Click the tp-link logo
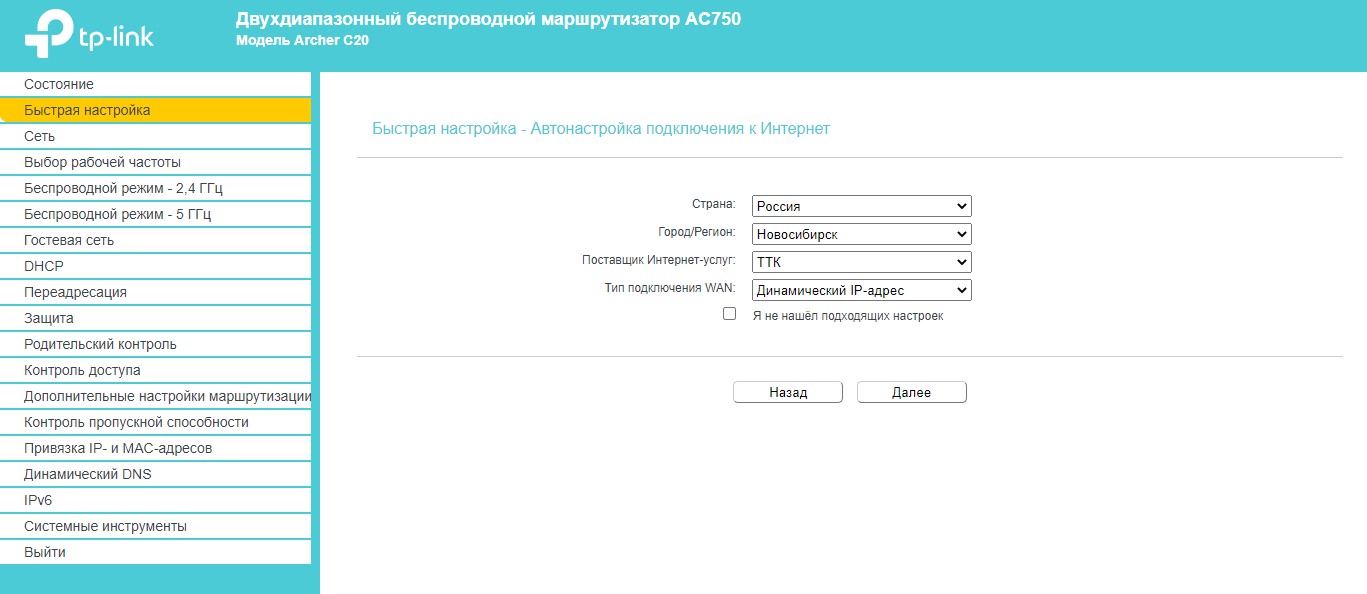1367x594 pixels. [x=90, y=35]
